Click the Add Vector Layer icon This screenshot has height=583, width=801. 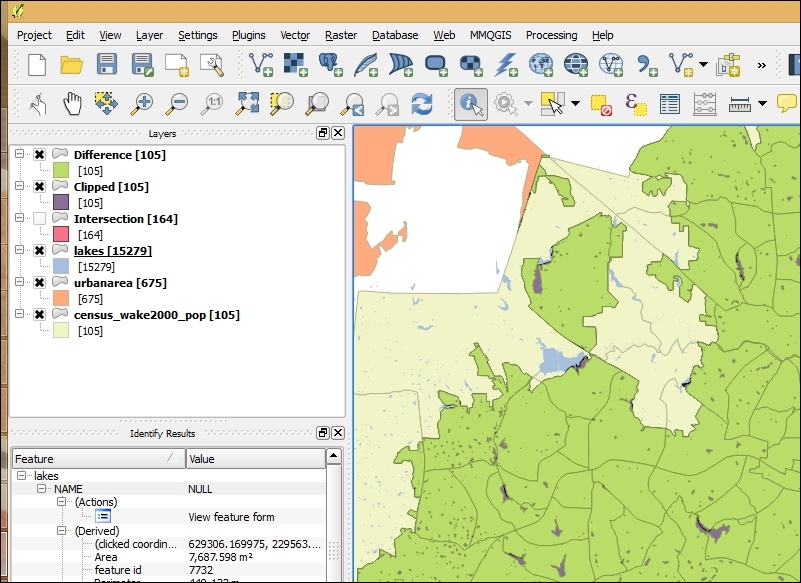pos(261,66)
